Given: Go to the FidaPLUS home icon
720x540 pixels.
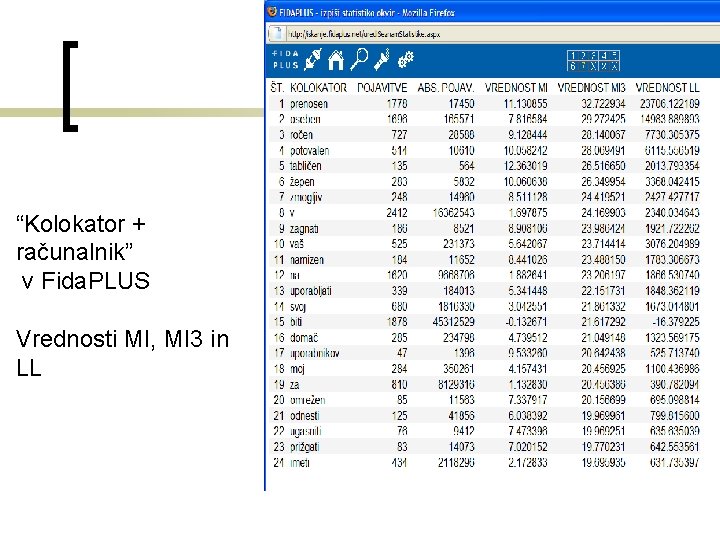Looking at the screenshot, I should [336, 60].
